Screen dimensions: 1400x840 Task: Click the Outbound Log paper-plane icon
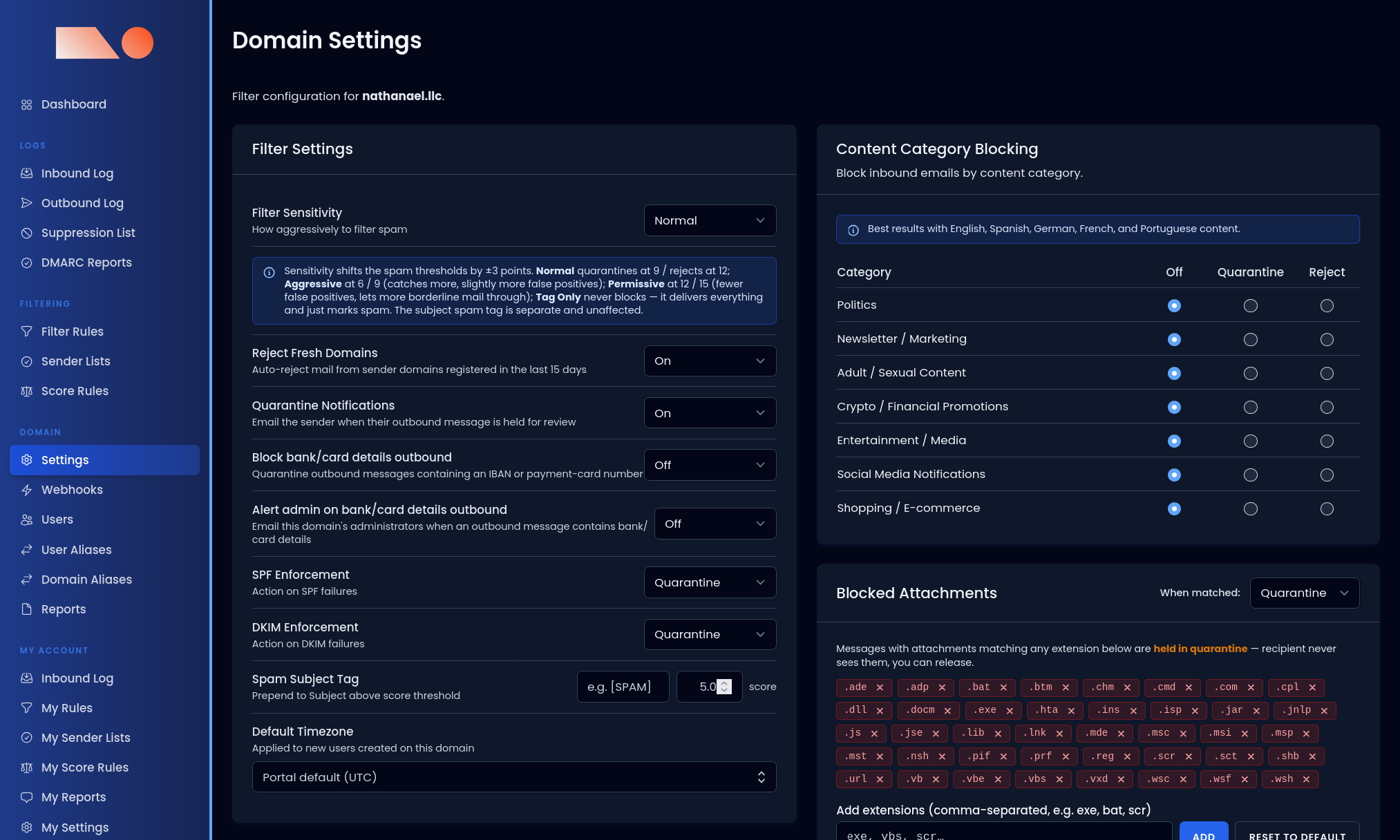pos(27,203)
